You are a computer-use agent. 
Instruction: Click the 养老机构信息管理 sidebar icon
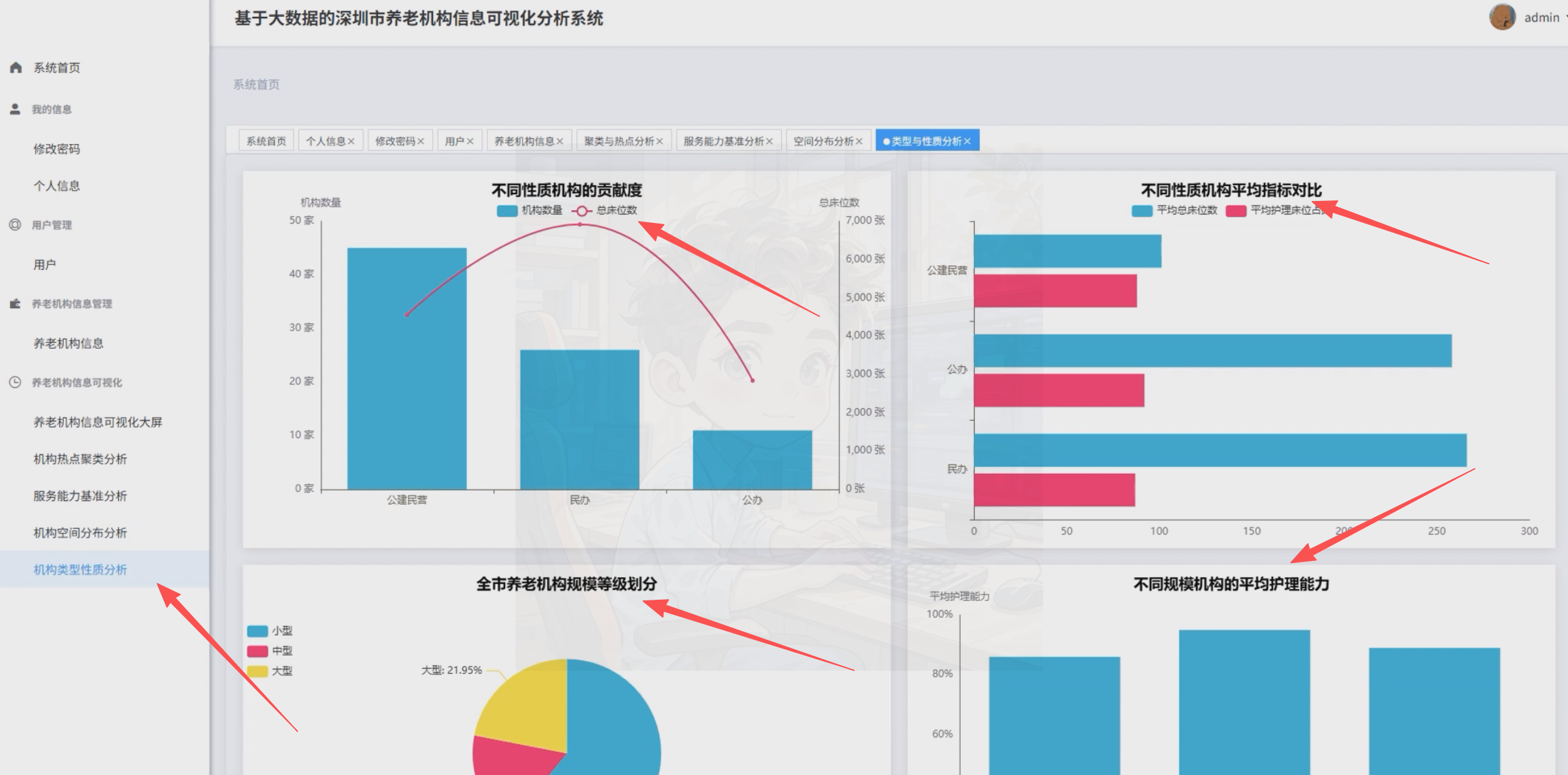tap(15, 304)
